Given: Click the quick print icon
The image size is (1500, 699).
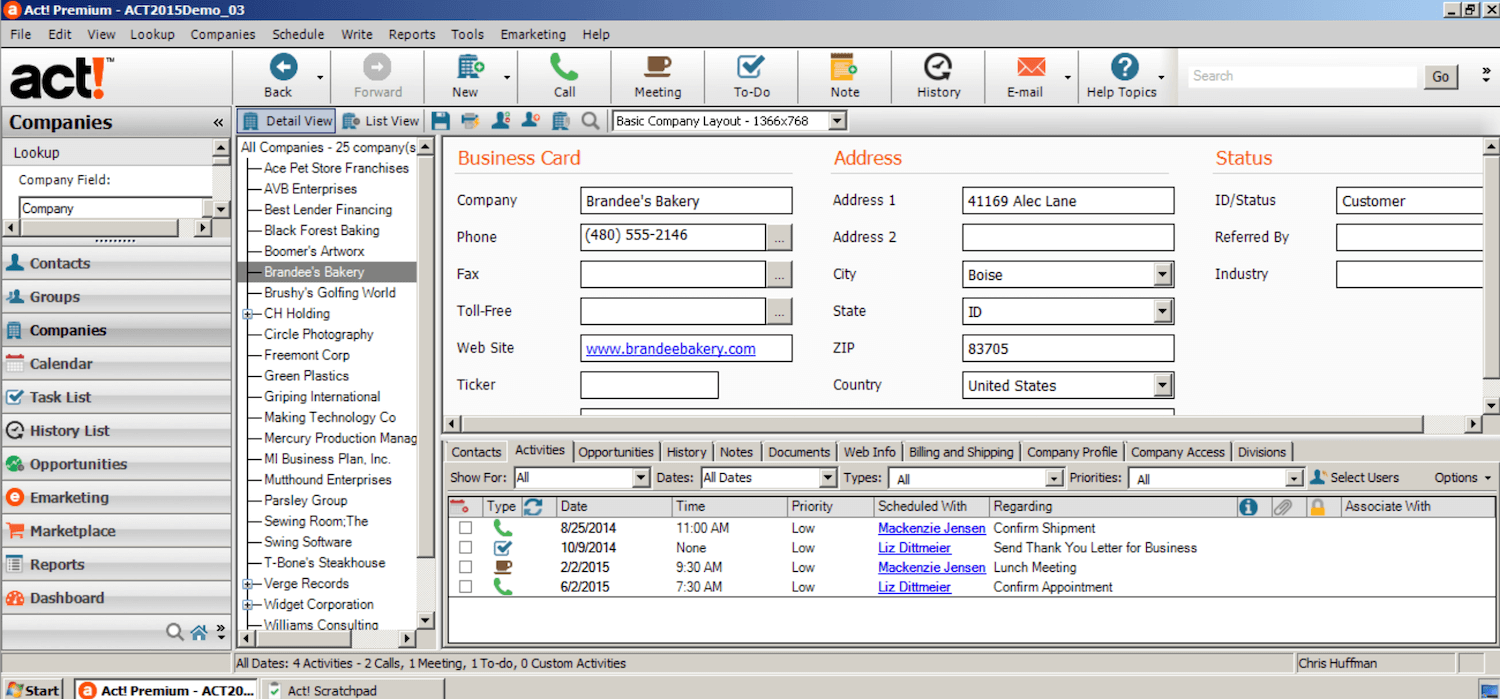Looking at the screenshot, I should (x=470, y=121).
